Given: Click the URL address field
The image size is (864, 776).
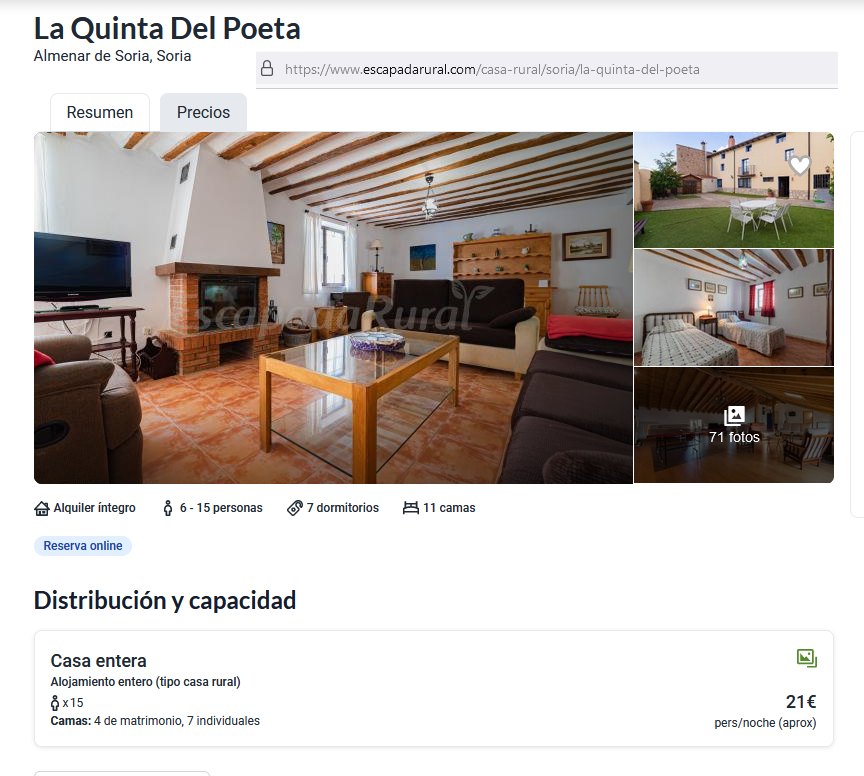Looking at the screenshot, I should pos(547,69).
